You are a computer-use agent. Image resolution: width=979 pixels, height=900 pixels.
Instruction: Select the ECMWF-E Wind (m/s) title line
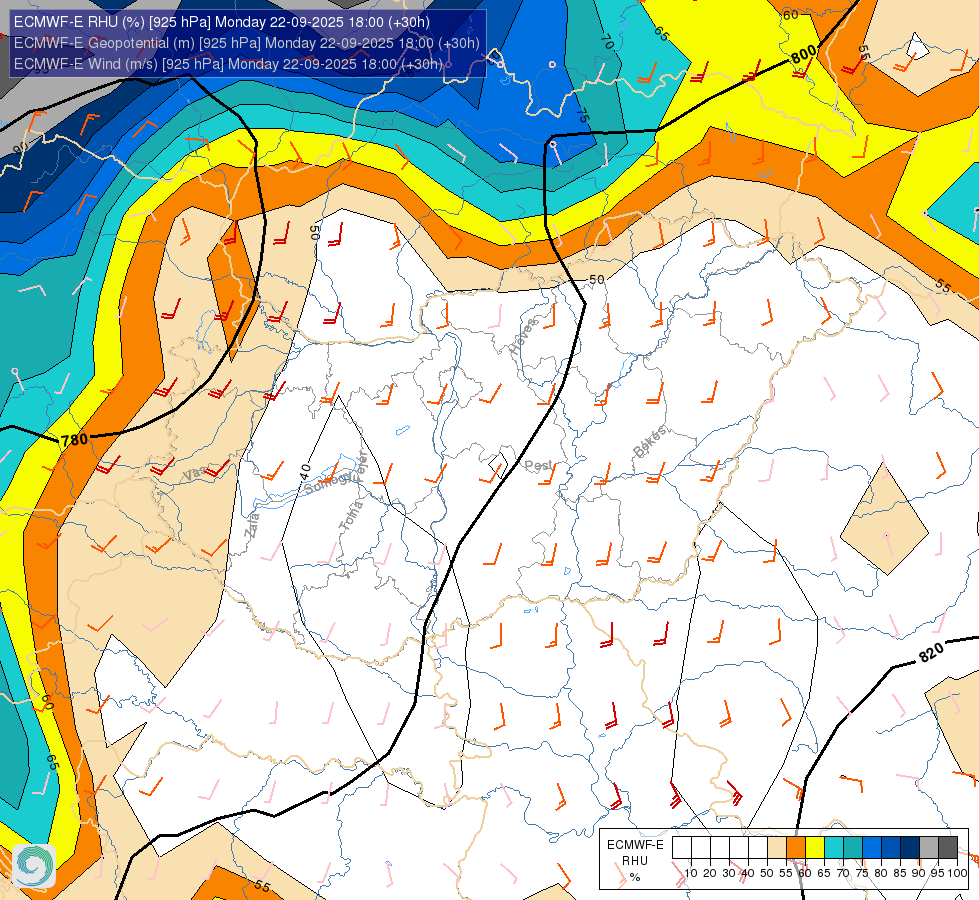click(x=228, y=64)
